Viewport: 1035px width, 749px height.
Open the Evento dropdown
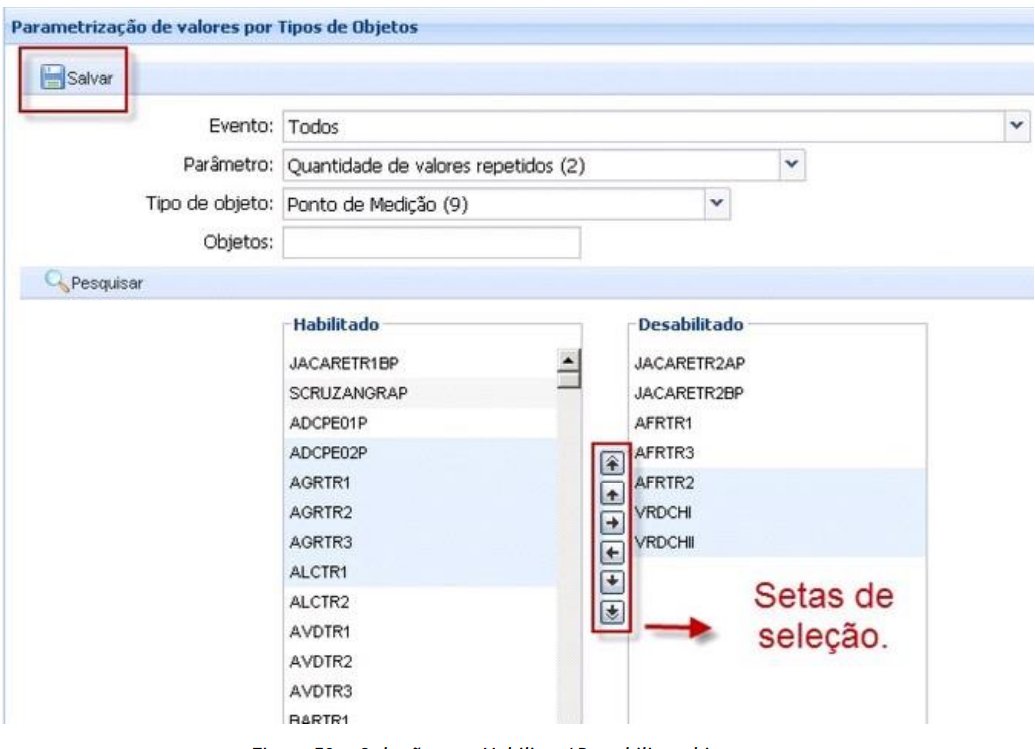point(1017,126)
